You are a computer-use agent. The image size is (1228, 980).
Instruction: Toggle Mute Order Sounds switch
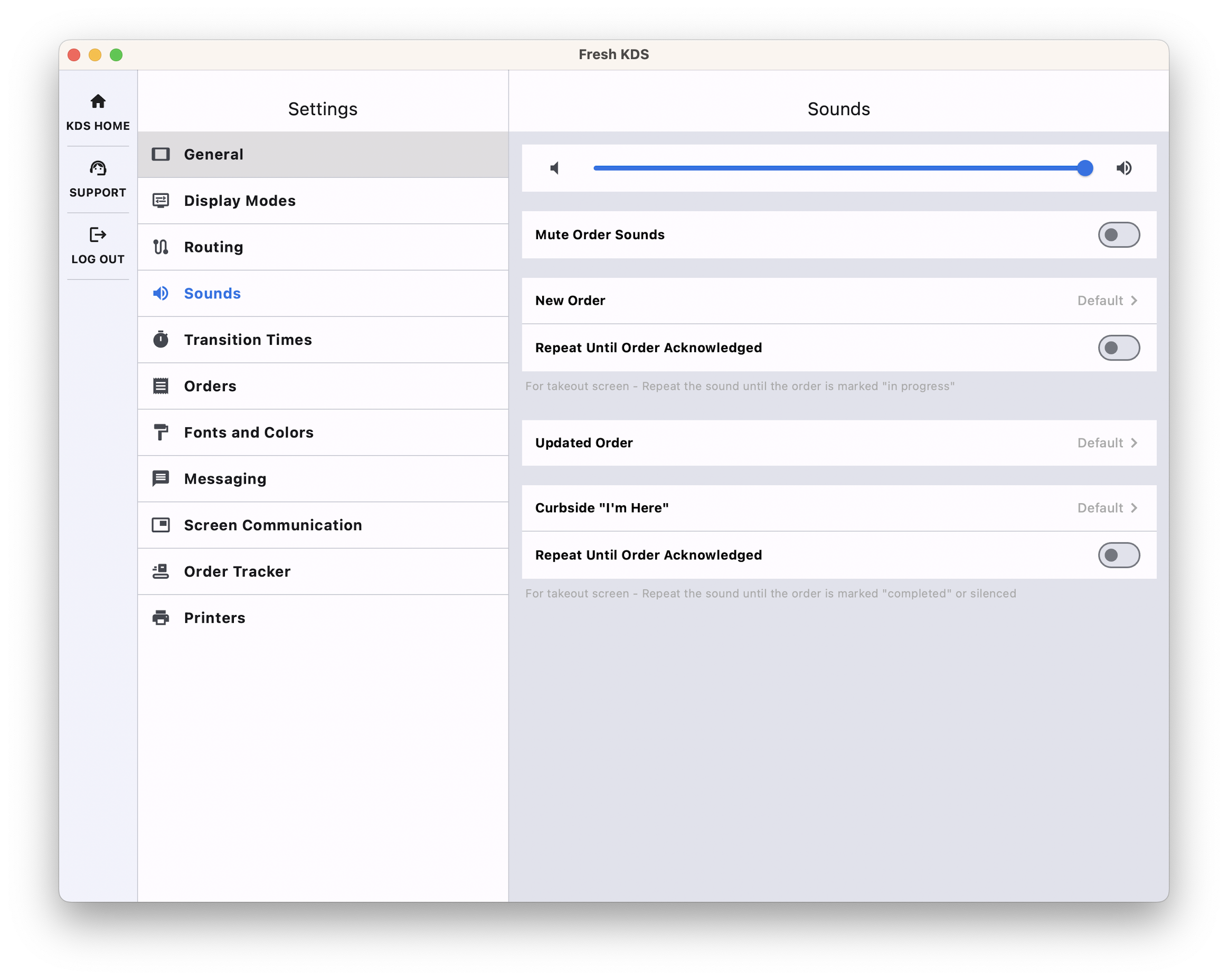[1119, 235]
